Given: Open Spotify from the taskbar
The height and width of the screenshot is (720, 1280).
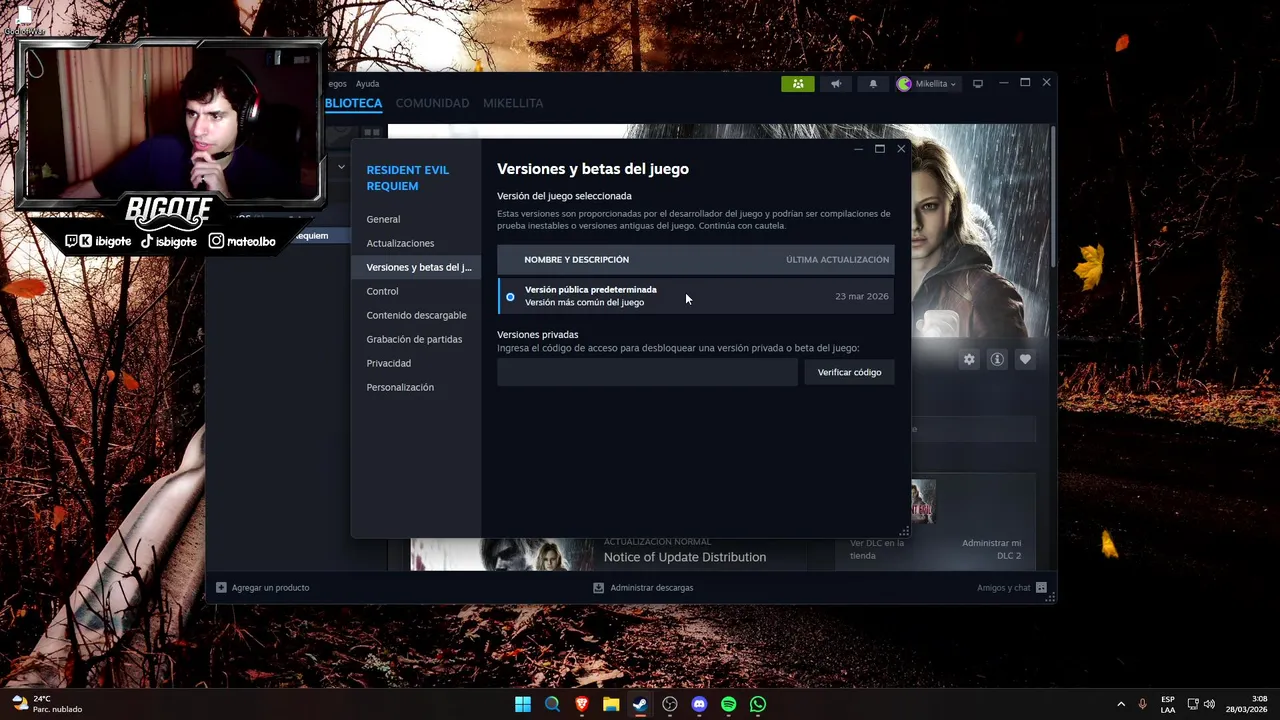Looking at the screenshot, I should click(x=728, y=704).
